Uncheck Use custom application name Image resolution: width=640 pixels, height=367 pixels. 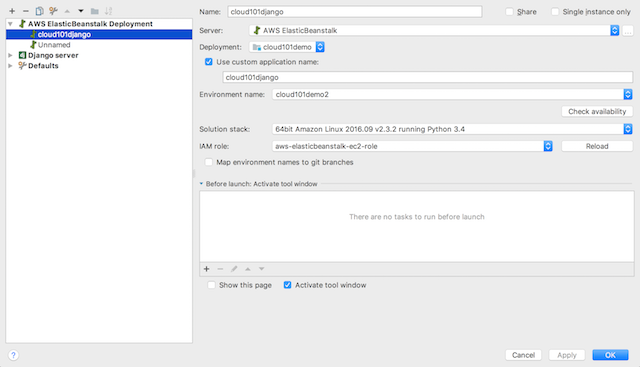click(209, 62)
